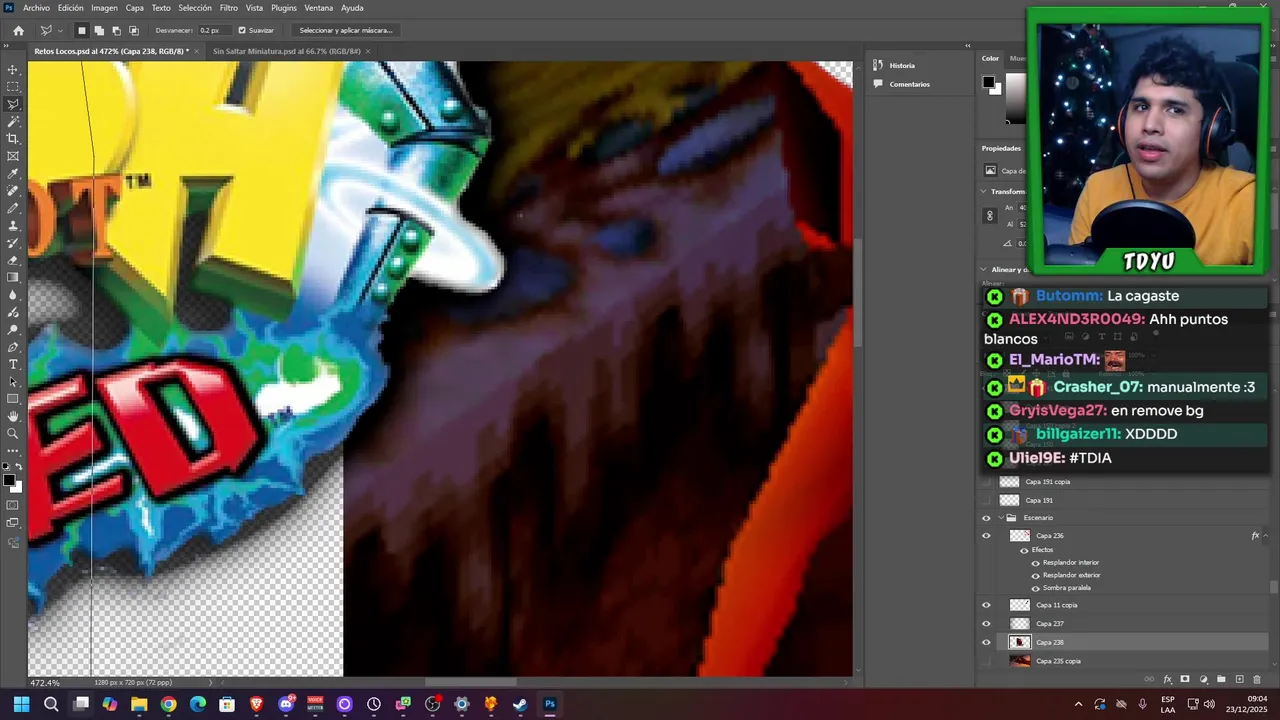Hide layer Capa 237
The image size is (1280, 720).
click(986, 624)
